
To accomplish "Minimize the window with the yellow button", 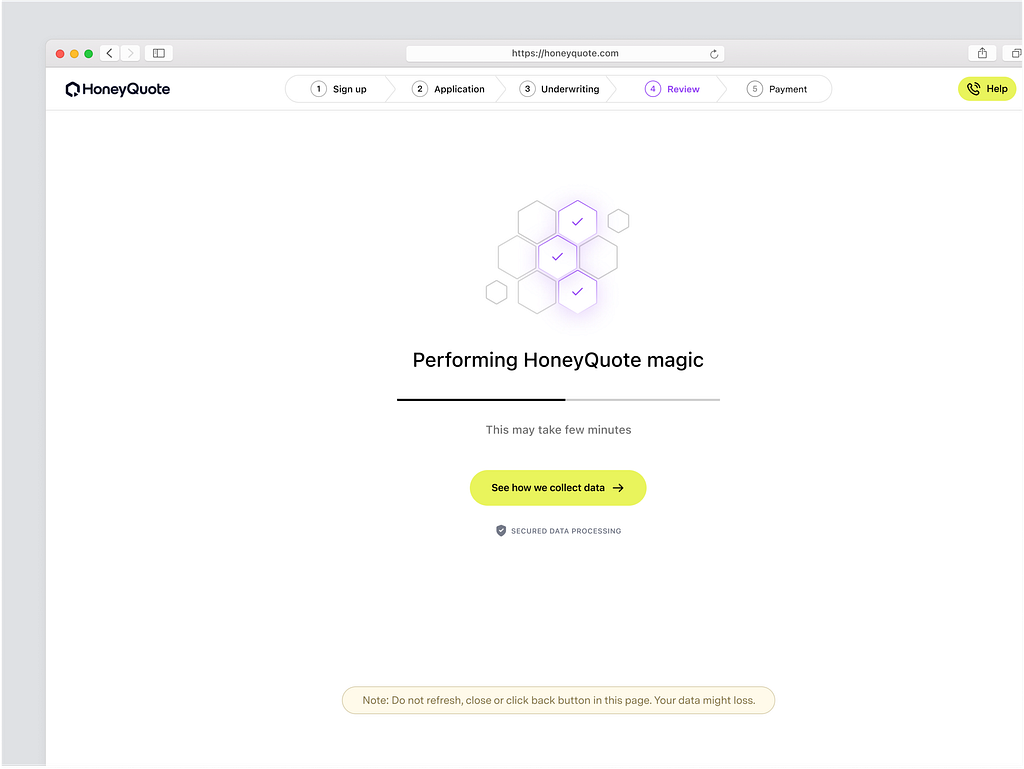I will [x=74, y=54].
